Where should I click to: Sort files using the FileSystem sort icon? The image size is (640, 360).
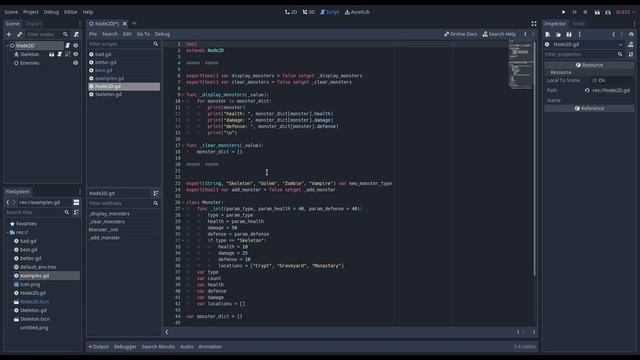pos(76,212)
